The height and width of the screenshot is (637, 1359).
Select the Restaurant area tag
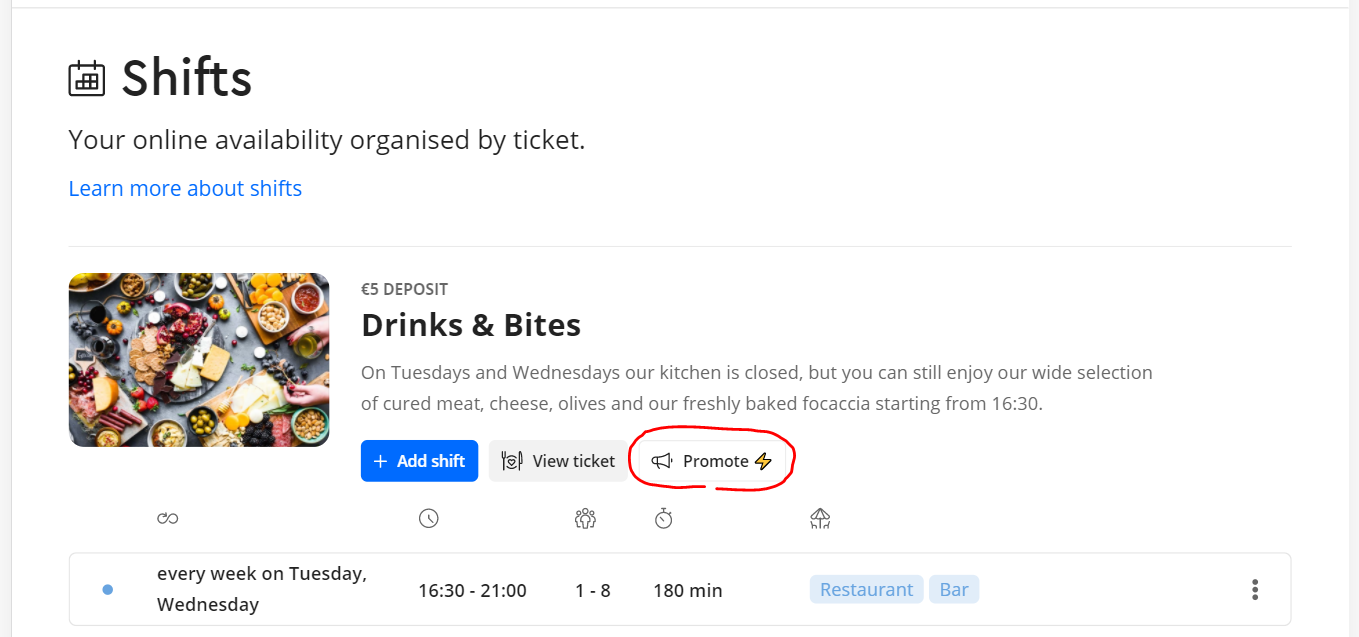pyautogui.click(x=866, y=590)
